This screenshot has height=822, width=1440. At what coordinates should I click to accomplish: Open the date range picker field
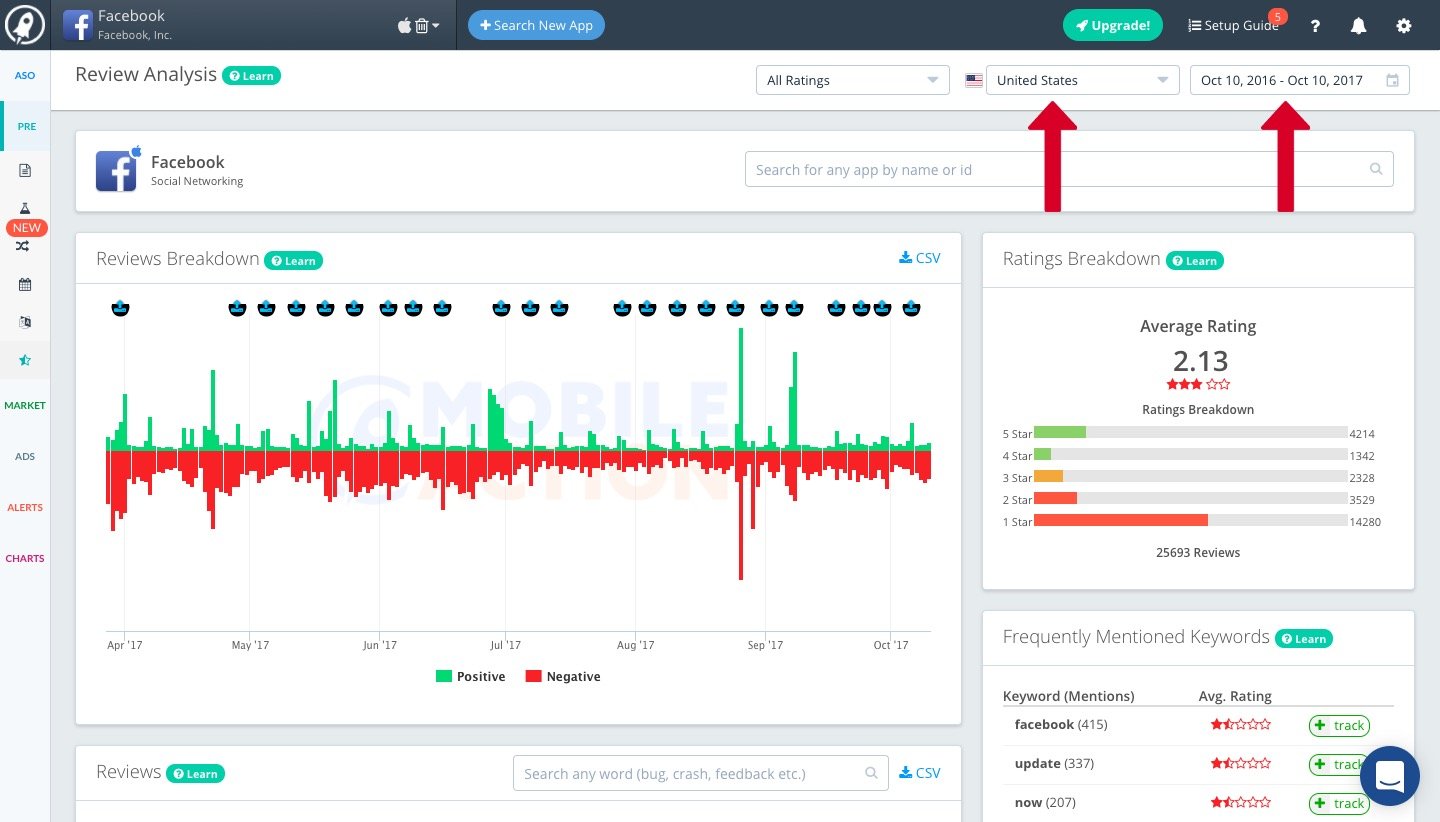pos(1299,80)
